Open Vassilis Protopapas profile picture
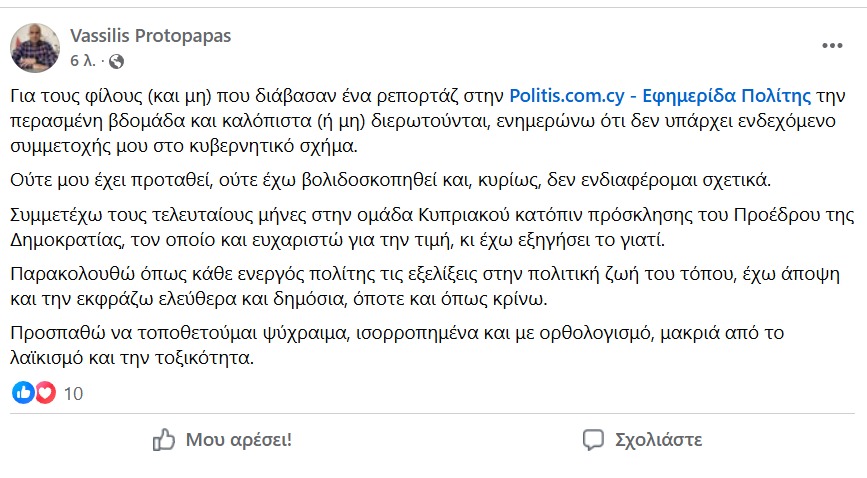 tap(35, 48)
